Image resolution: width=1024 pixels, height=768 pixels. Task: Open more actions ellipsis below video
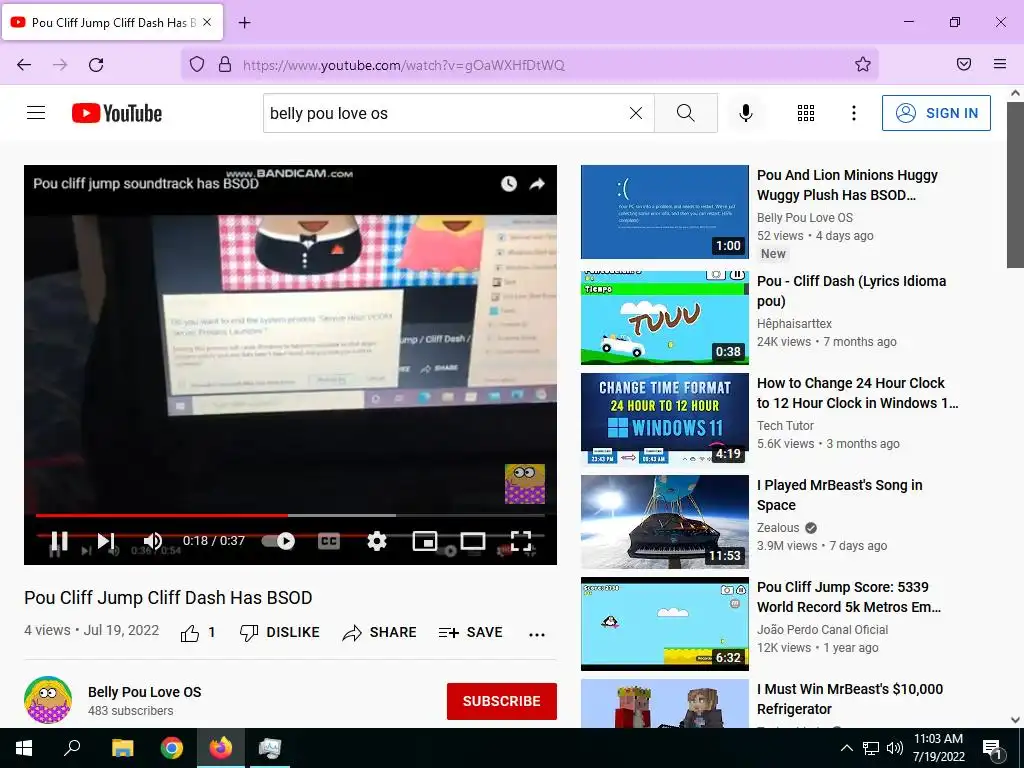click(x=537, y=634)
